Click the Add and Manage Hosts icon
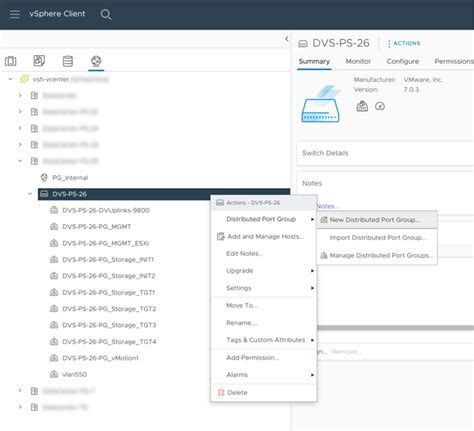The height and width of the screenshot is (431, 474). 221,237
